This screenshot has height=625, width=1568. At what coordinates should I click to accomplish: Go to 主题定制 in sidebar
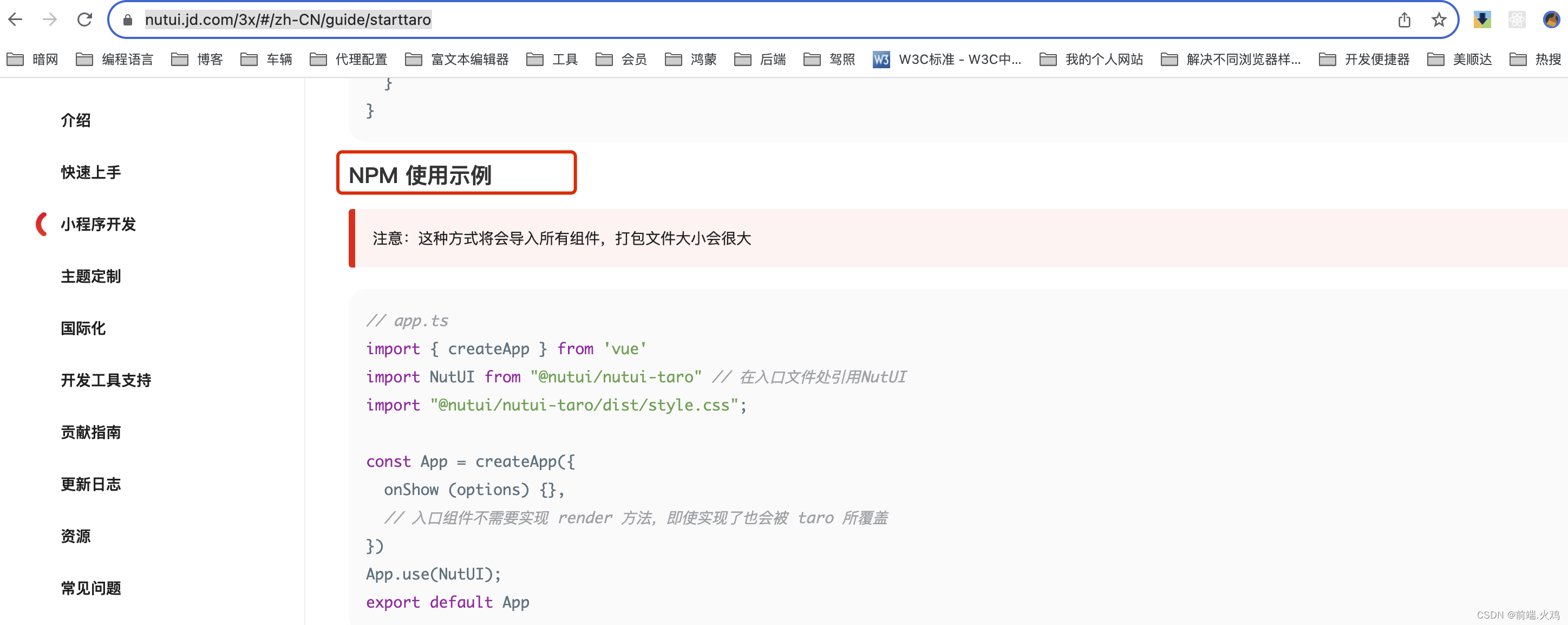point(91,276)
